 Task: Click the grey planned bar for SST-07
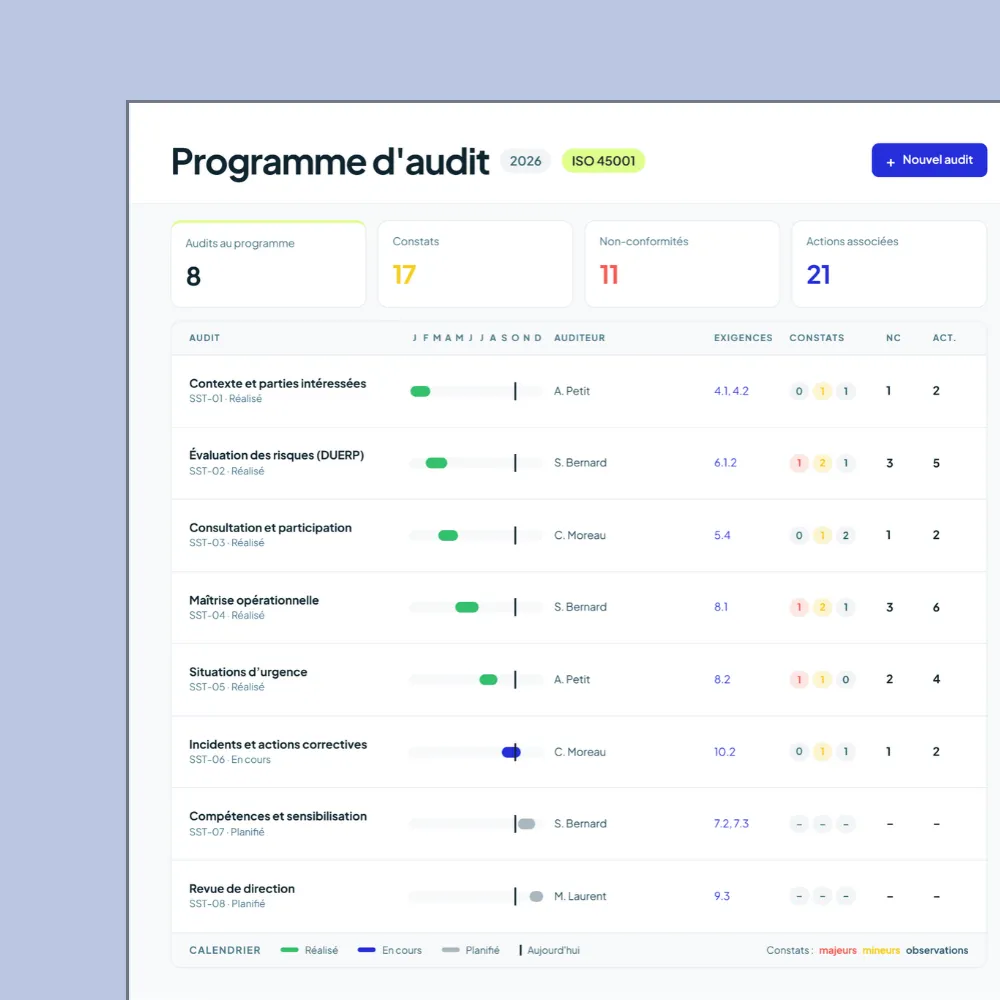point(527,824)
